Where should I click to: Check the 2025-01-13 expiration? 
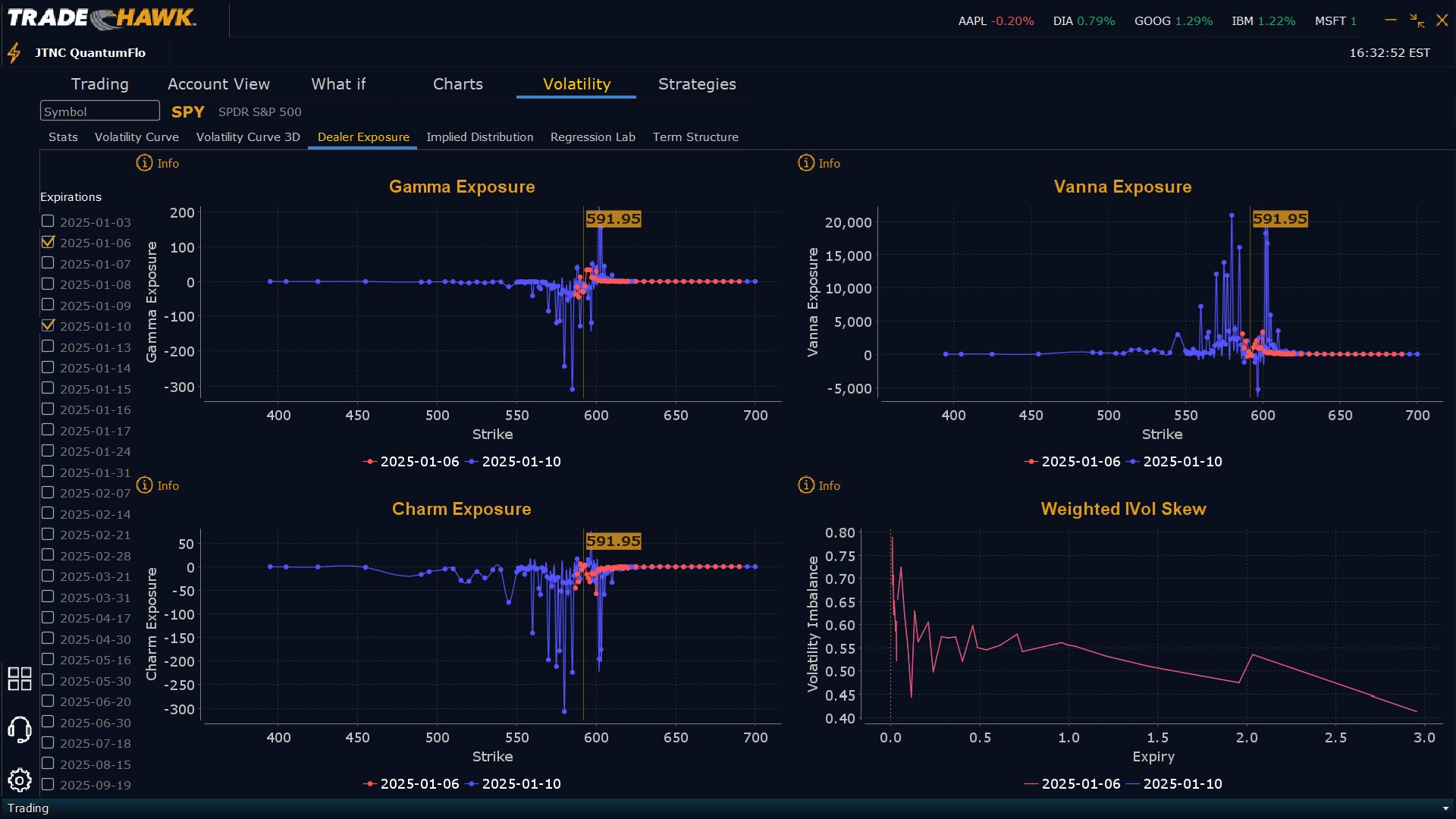[x=48, y=347]
